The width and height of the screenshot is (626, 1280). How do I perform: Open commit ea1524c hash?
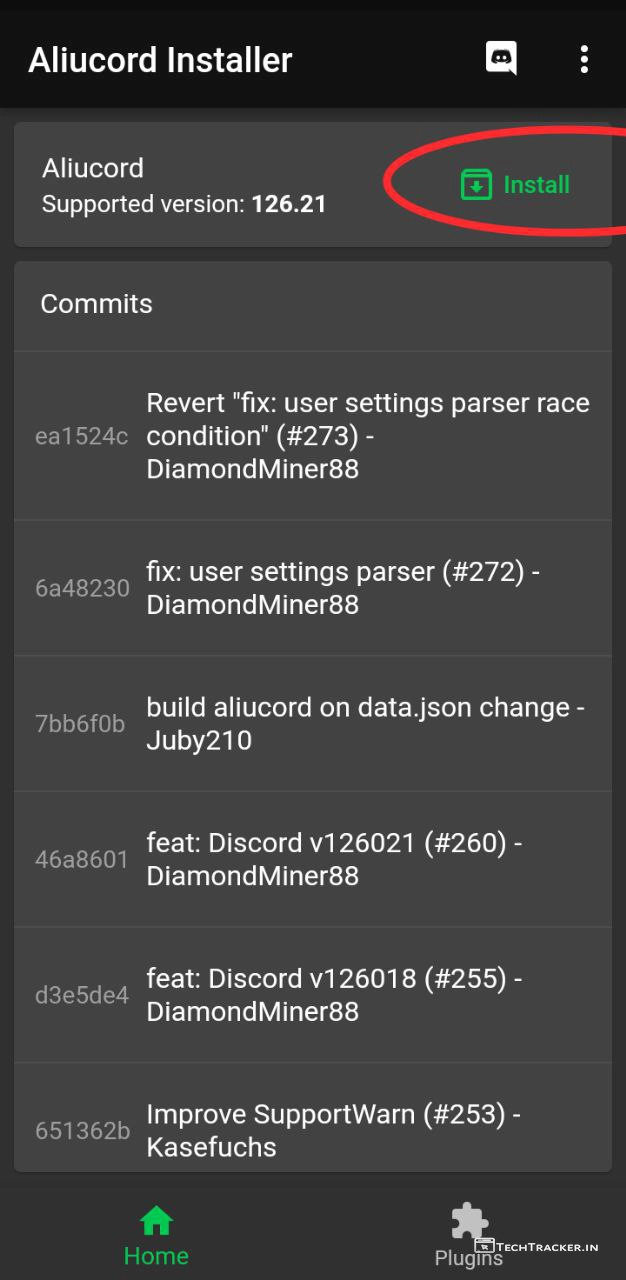pyautogui.click(x=81, y=437)
